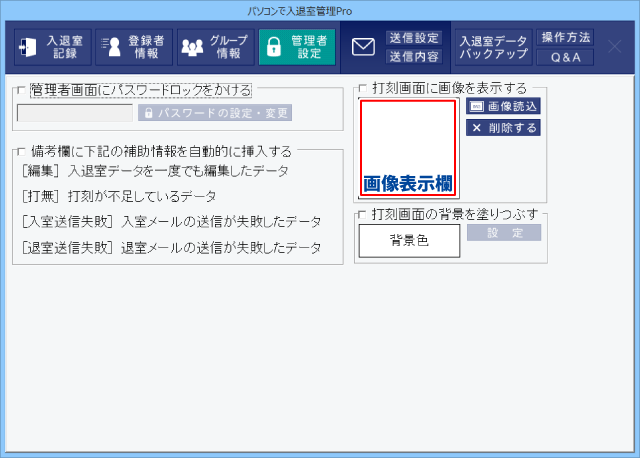Open the グループ情報 tab

[216, 47]
